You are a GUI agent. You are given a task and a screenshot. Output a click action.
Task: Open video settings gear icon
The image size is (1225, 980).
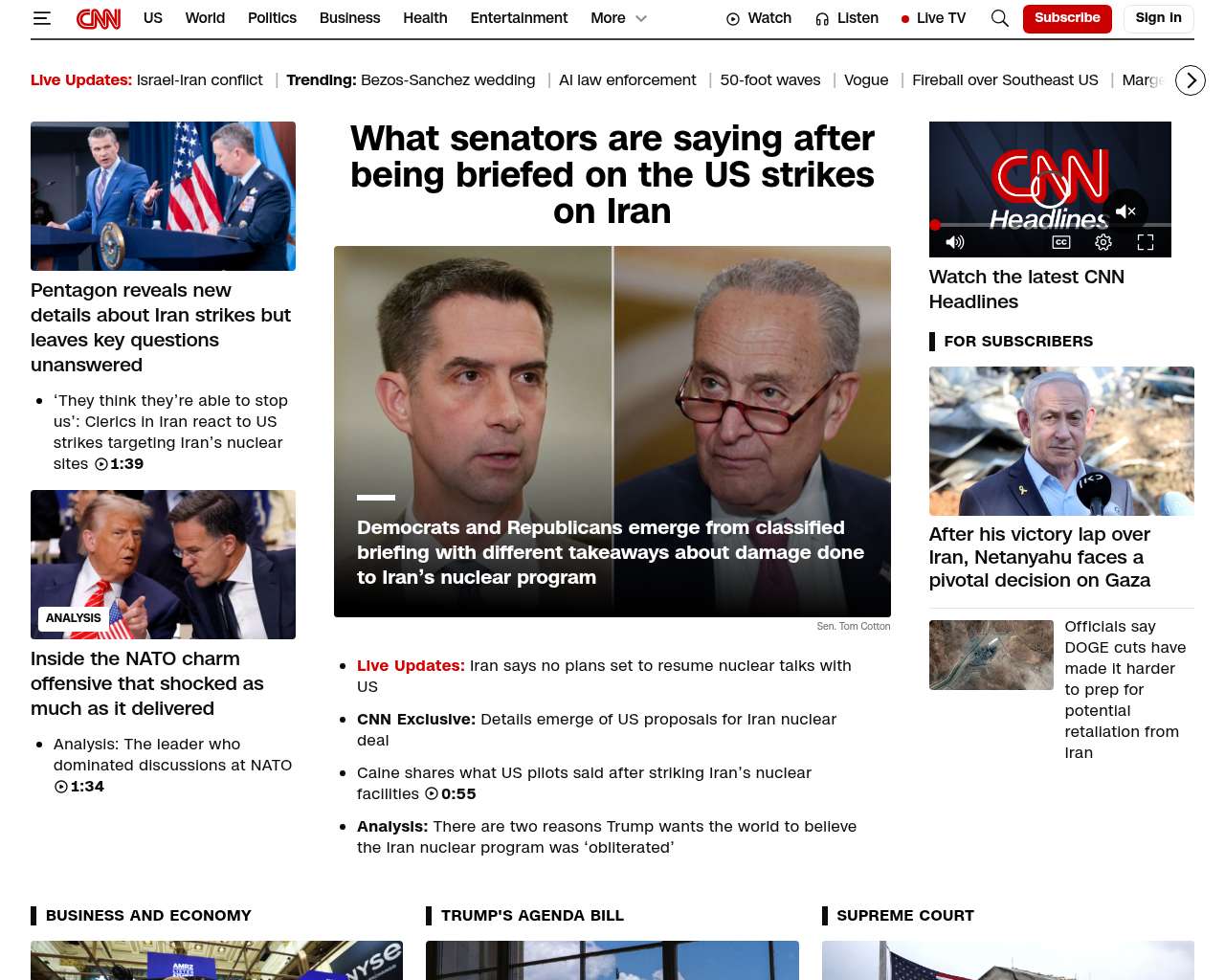coord(1103,242)
